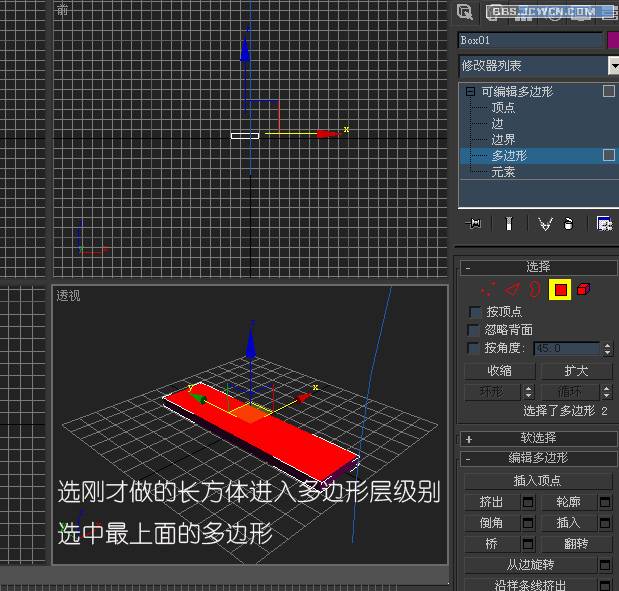Open settings box next to 挤出

(528, 502)
